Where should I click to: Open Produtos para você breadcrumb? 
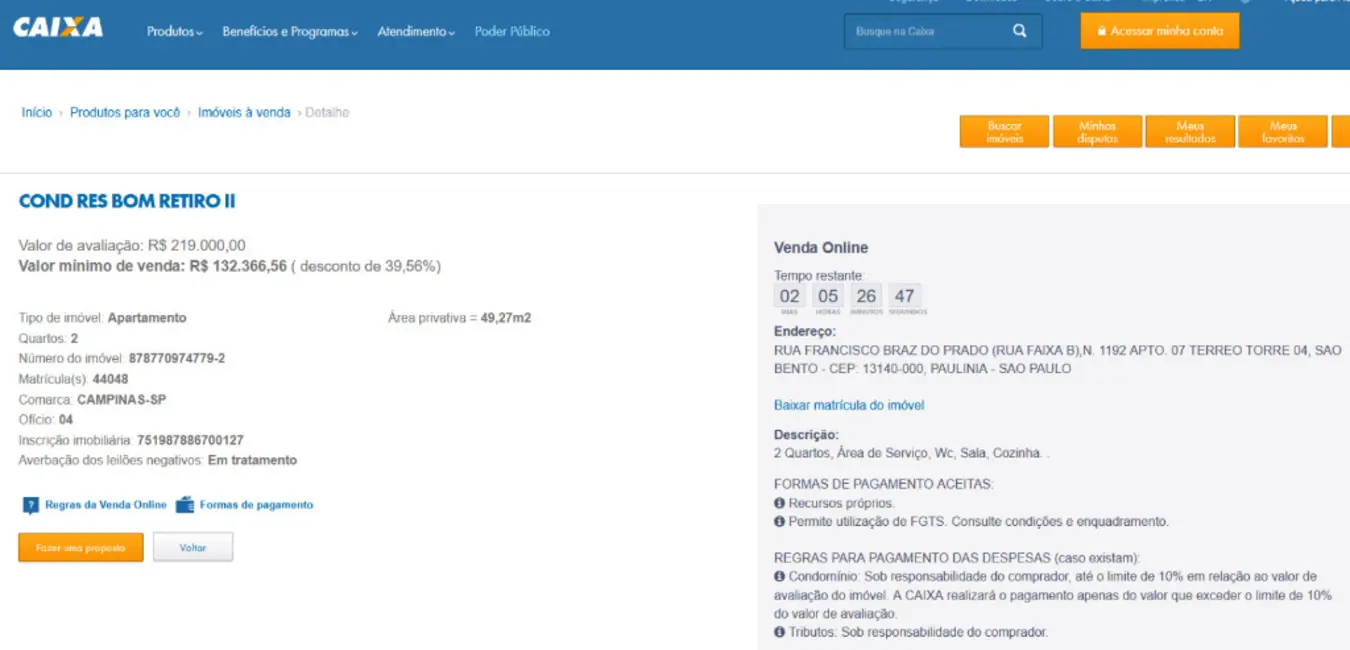tap(125, 113)
